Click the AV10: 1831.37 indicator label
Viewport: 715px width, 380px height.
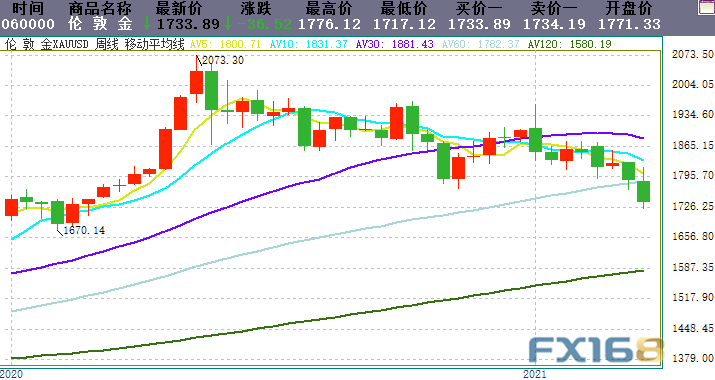[308, 44]
